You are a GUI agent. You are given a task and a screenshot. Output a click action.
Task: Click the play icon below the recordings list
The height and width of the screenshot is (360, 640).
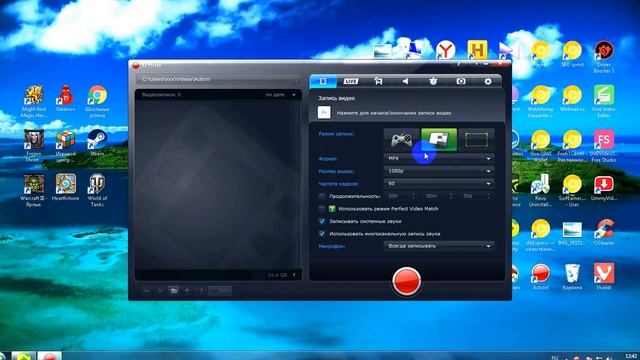click(x=160, y=291)
